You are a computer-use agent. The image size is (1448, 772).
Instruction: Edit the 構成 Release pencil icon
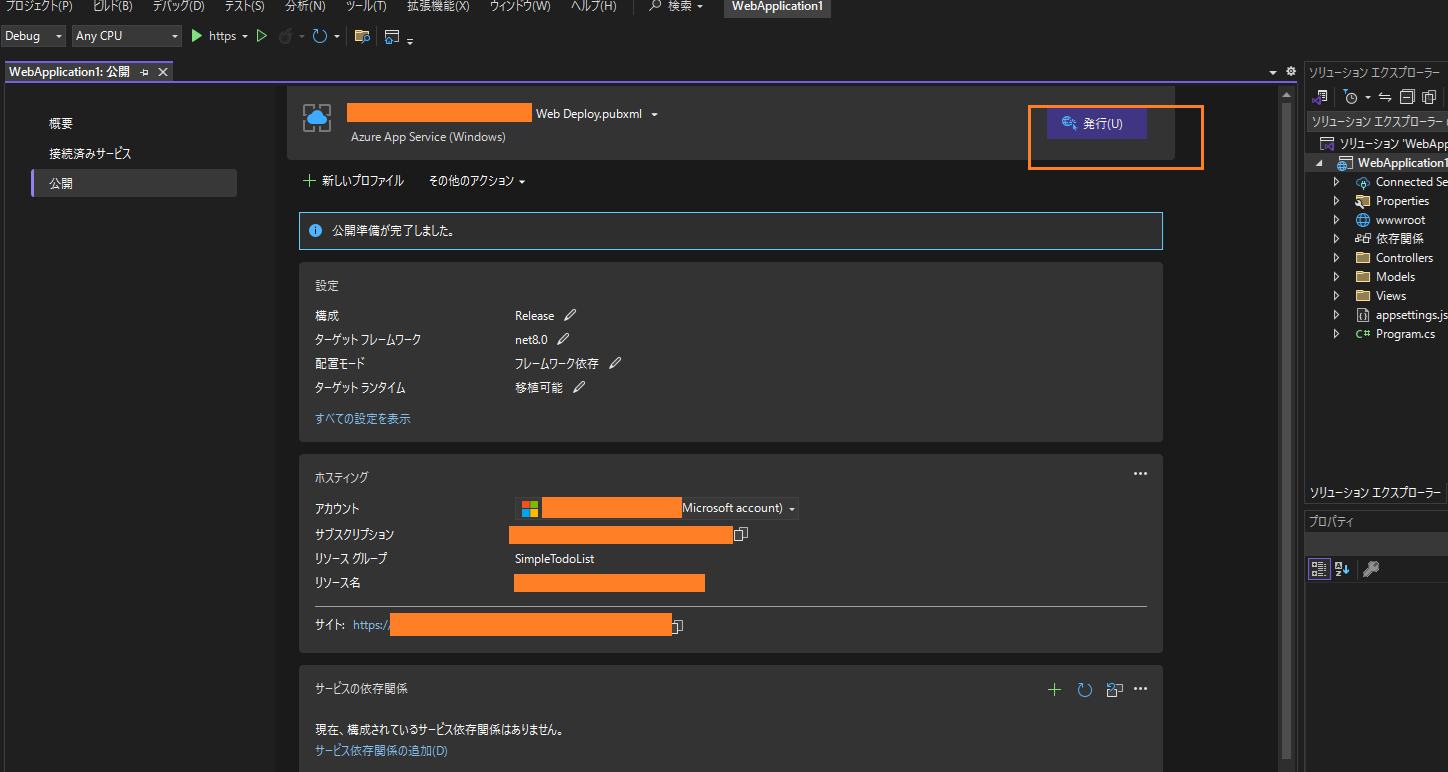[x=570, y=315]
